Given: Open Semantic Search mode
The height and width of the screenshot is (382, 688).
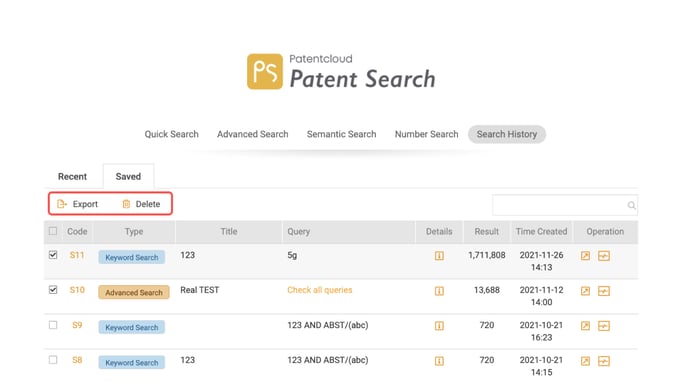Looking at the screenshot, I should coord(341,134).
